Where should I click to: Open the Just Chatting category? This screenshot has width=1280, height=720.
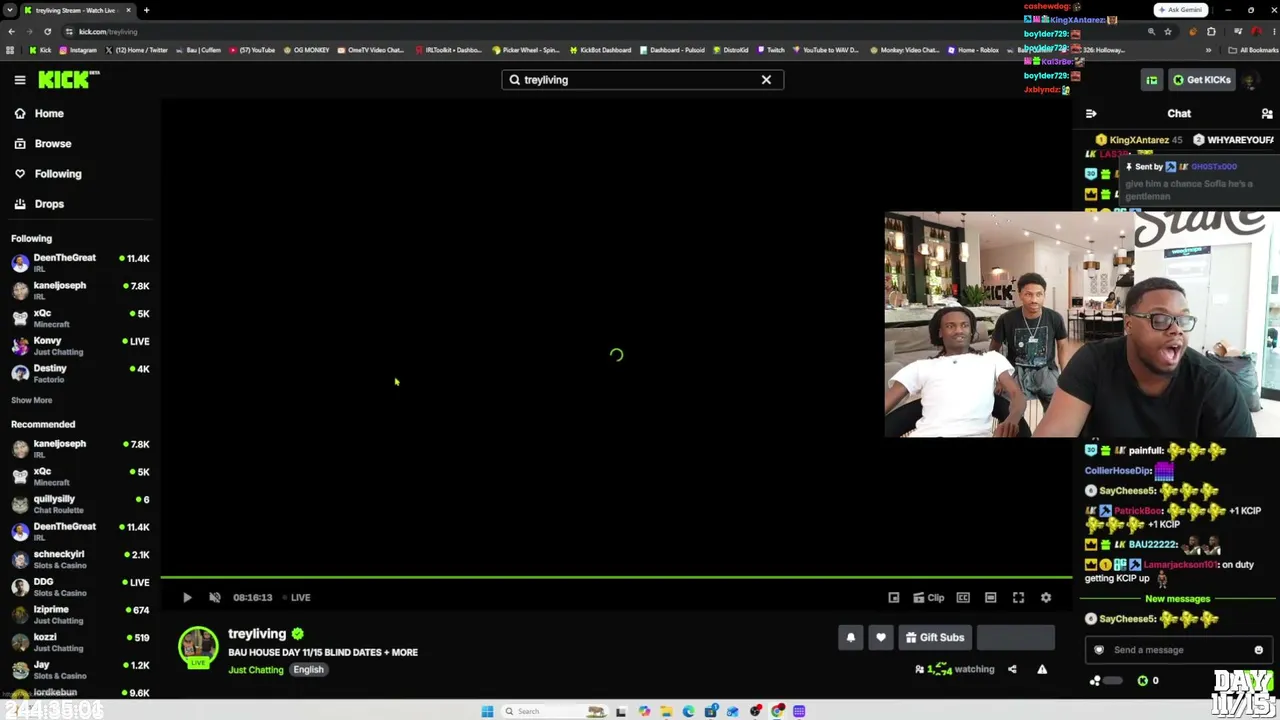pyautogui.click(x=256, y=670)
